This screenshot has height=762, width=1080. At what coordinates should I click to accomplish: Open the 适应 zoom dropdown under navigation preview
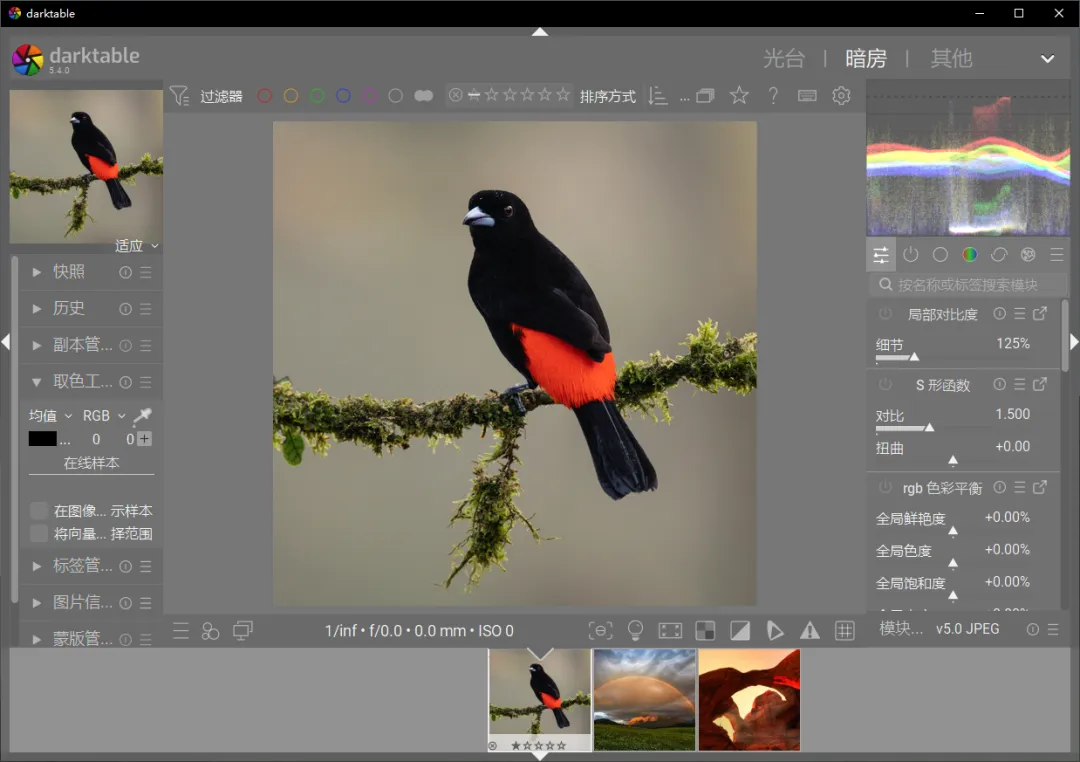[137, 245]
